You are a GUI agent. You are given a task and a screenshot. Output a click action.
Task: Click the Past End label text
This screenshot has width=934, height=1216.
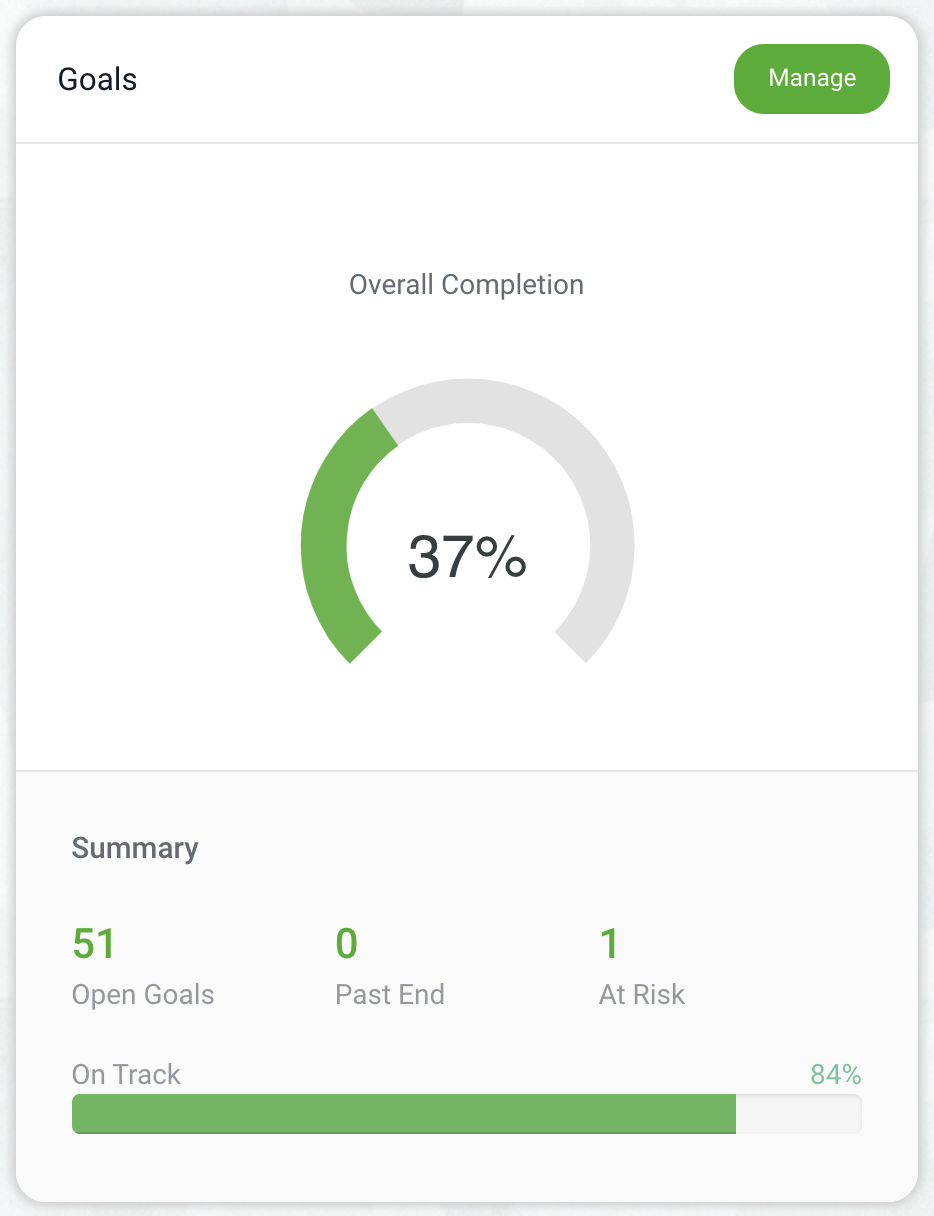pos(390,994)
